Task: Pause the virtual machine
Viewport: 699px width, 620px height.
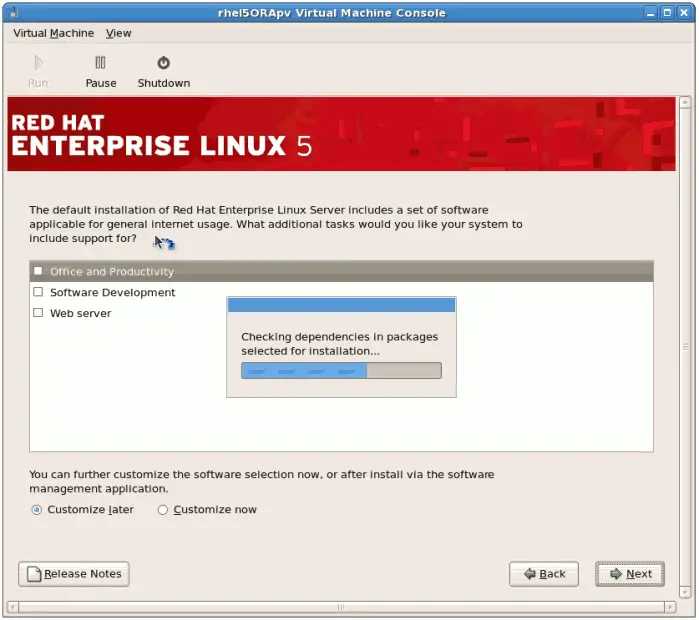Action: pyautogui.click(x=100, y=71)
